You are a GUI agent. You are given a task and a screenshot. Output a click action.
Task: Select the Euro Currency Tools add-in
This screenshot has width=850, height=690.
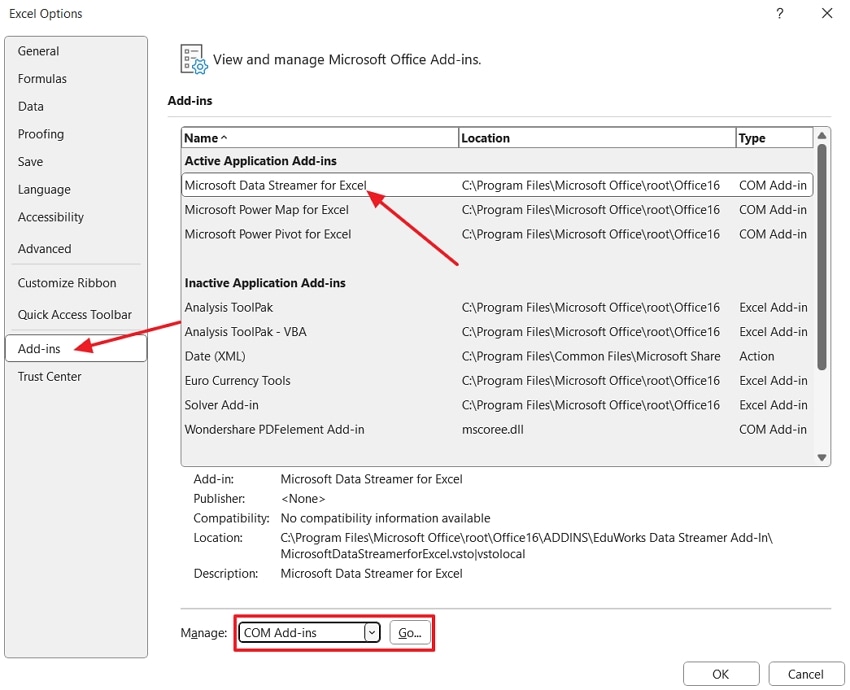[237, 381]
